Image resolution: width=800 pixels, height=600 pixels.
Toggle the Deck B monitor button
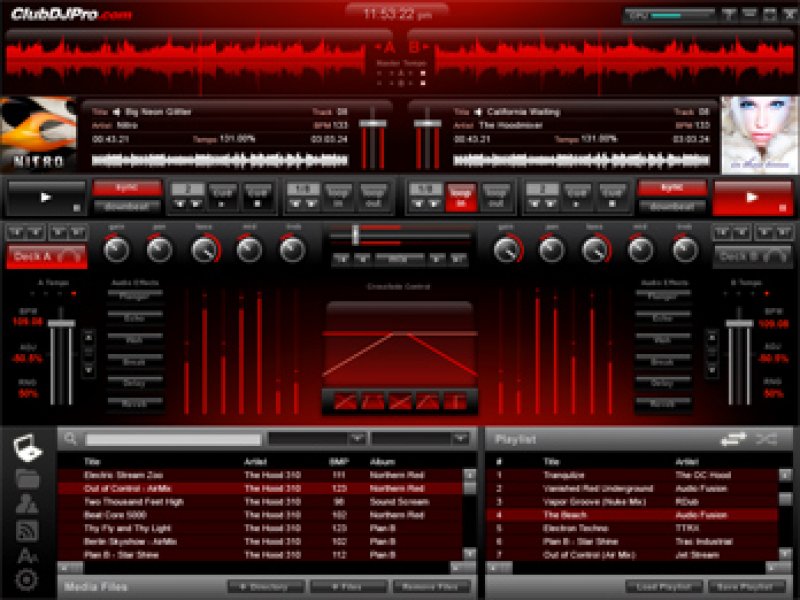753,256
